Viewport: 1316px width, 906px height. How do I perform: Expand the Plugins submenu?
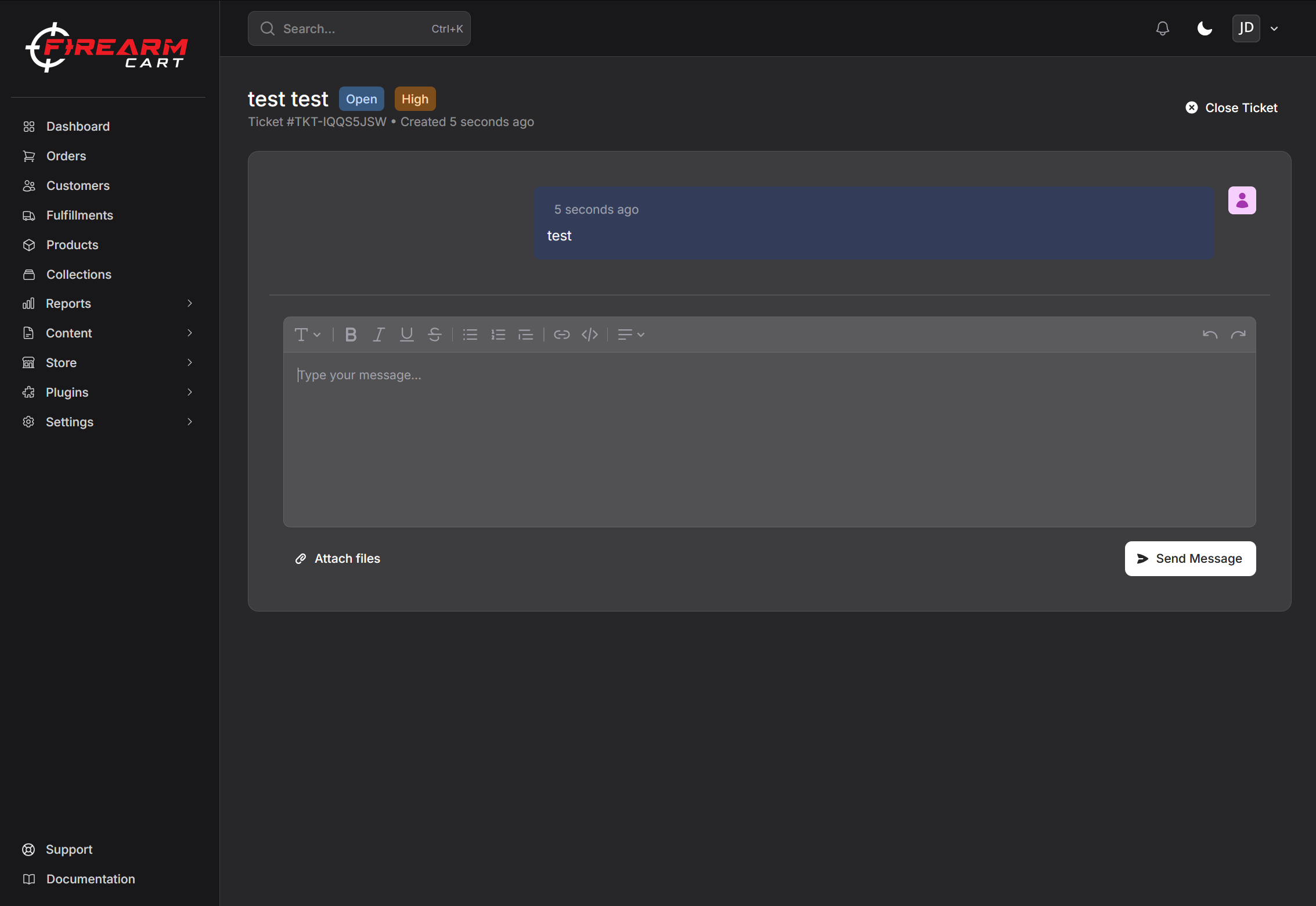190,392
